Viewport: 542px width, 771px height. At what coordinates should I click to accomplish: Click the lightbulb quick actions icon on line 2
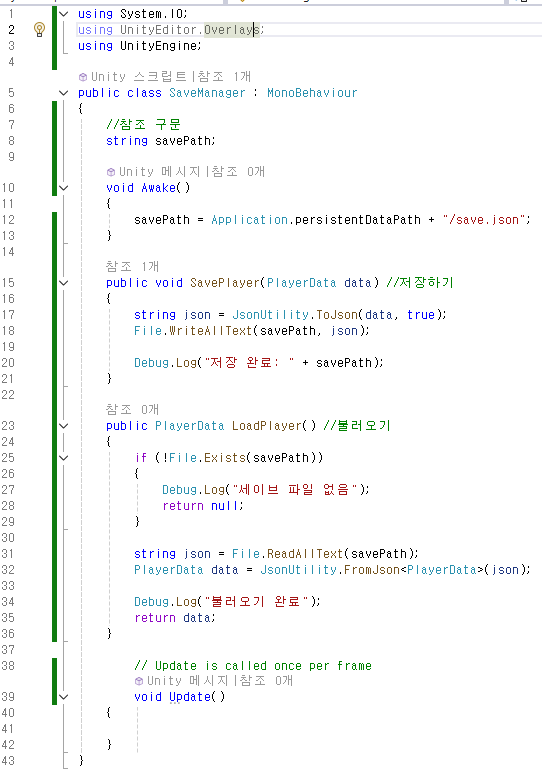click(x=39, y=30)
